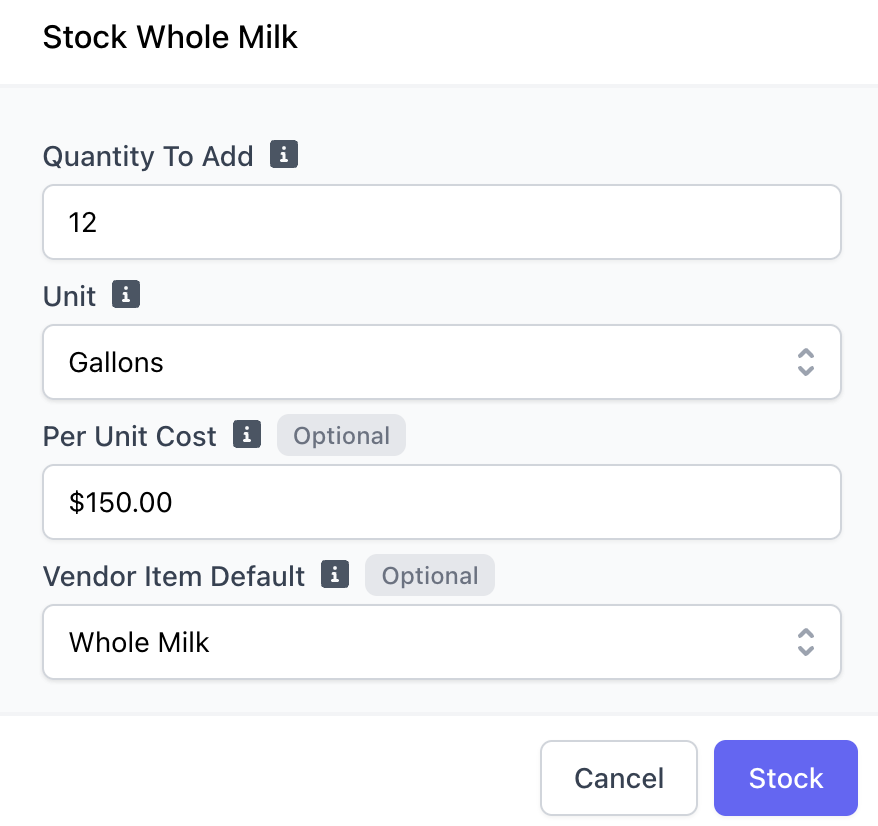Viewport: 878px width, 826px height.
Task: Click the Cancel button
Action: tap(619, 778)
